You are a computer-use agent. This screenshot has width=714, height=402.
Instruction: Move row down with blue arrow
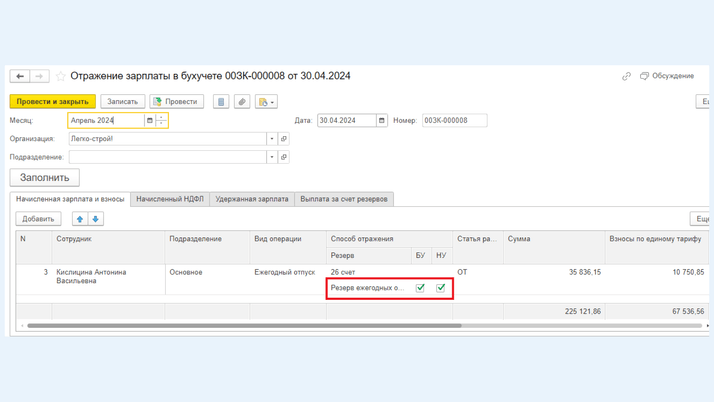(x=96, y=219)
